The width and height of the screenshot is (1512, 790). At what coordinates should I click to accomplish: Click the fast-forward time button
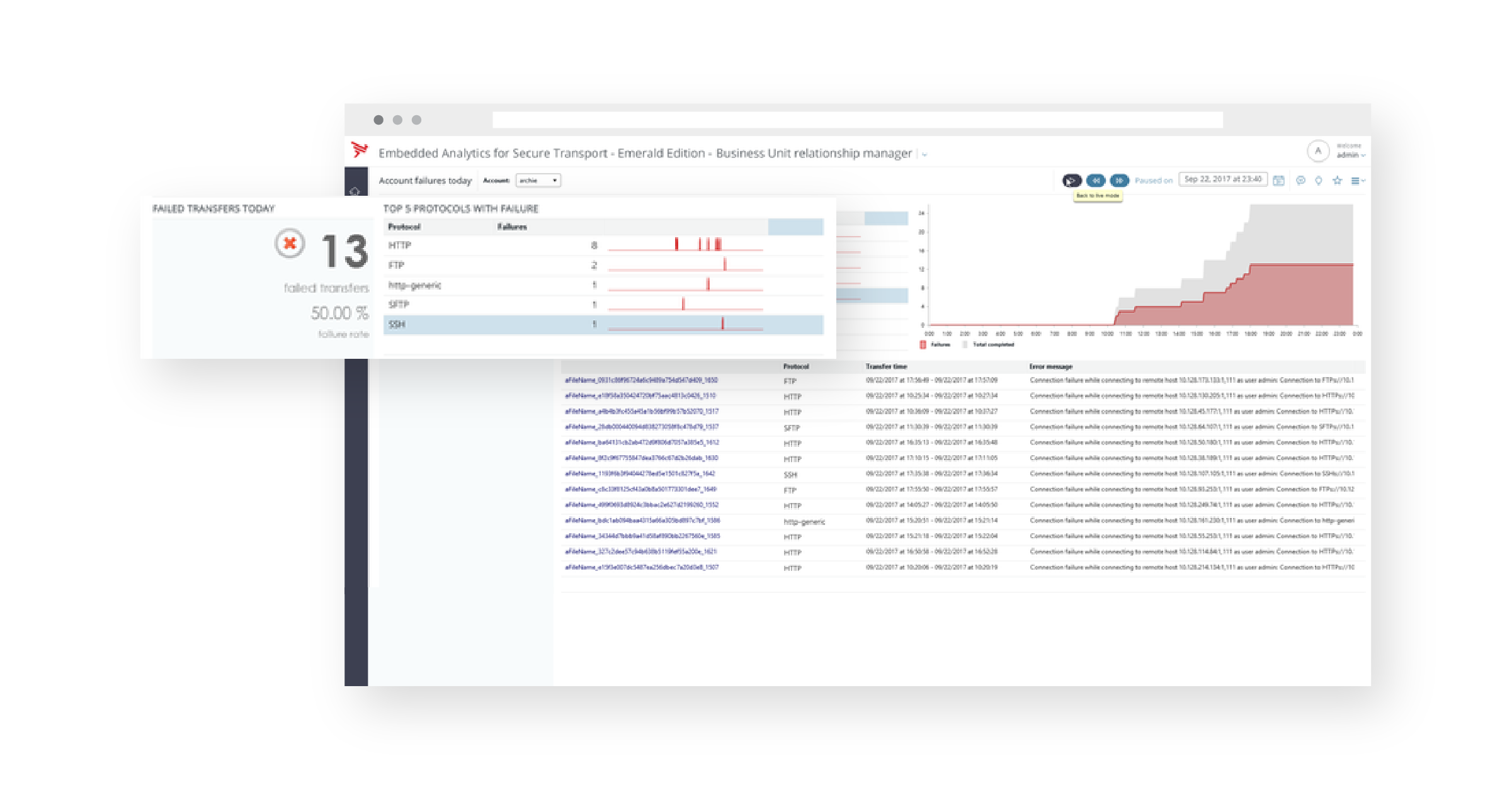point(1119,181)
